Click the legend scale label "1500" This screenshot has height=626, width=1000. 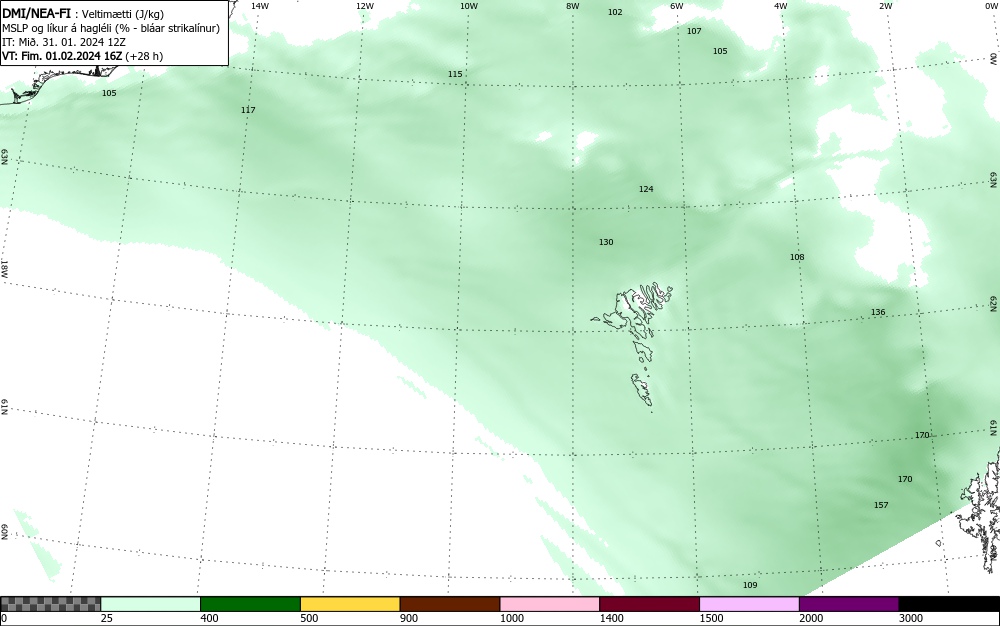click(711, 618)
